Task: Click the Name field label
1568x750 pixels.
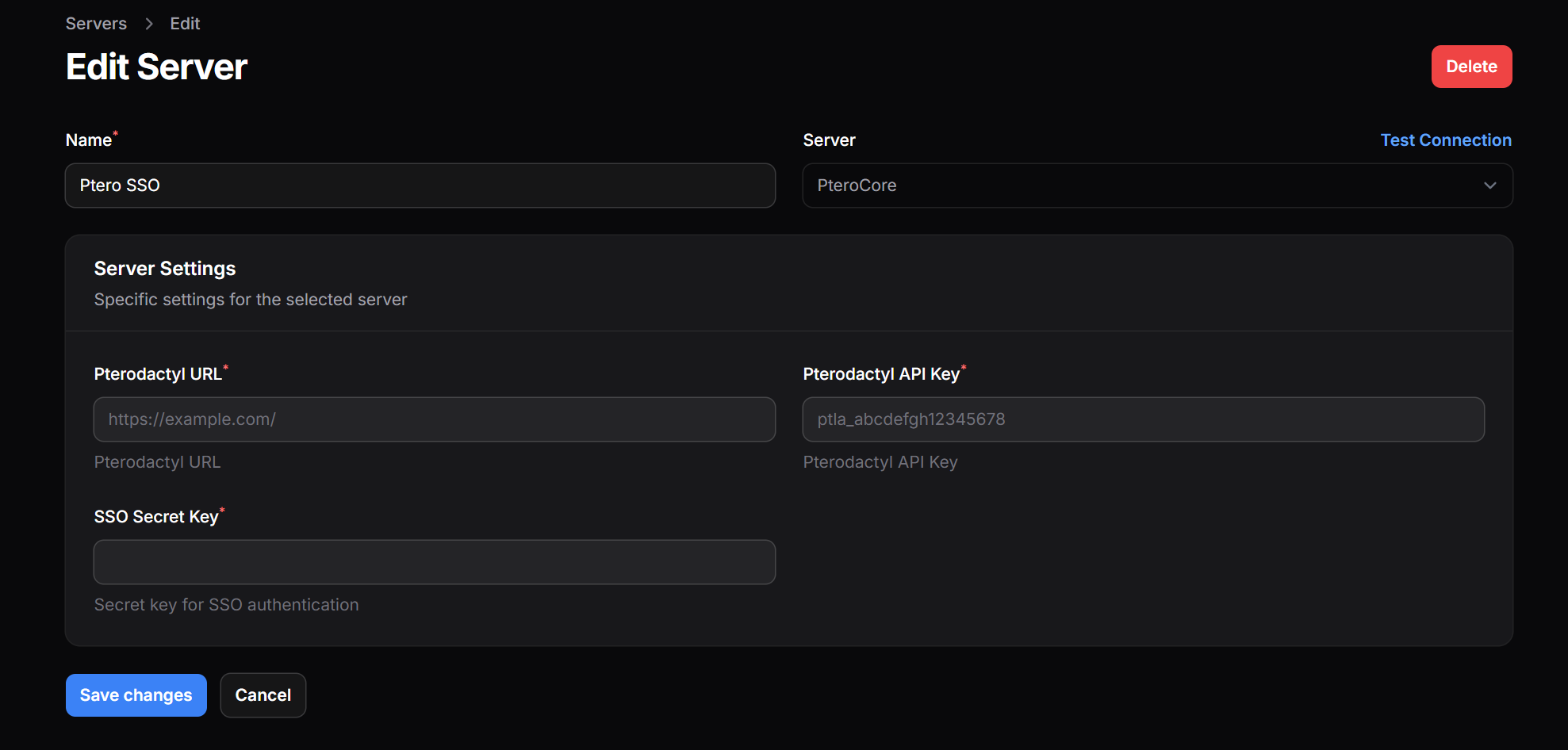Action: 89,140
